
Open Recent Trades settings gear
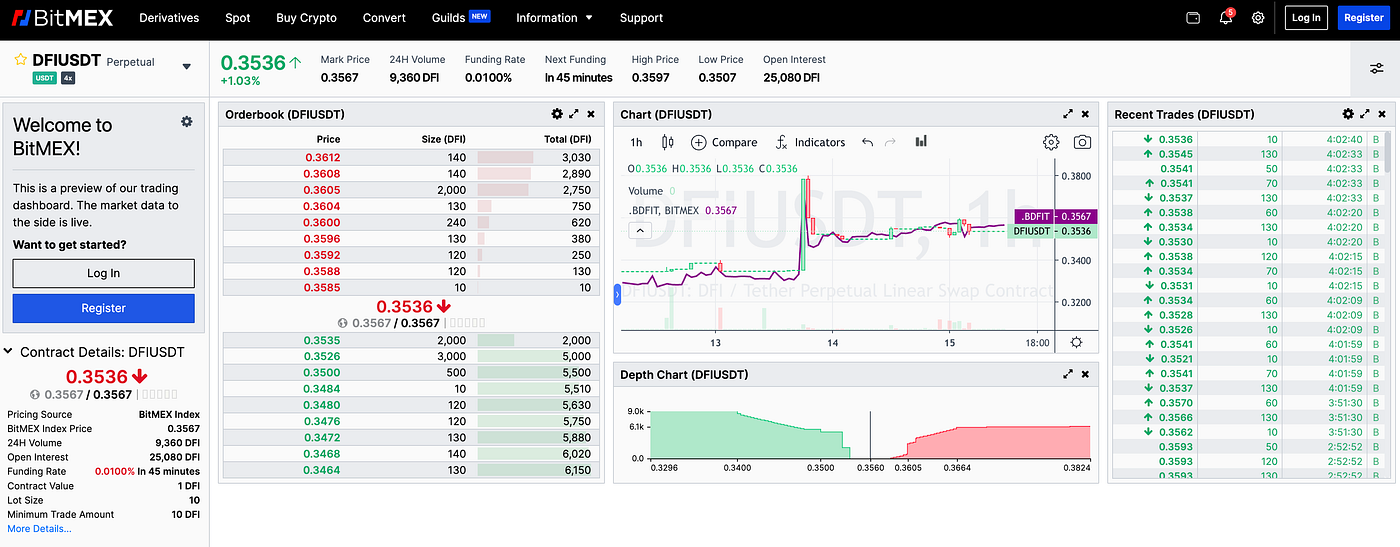point(1348,114)
